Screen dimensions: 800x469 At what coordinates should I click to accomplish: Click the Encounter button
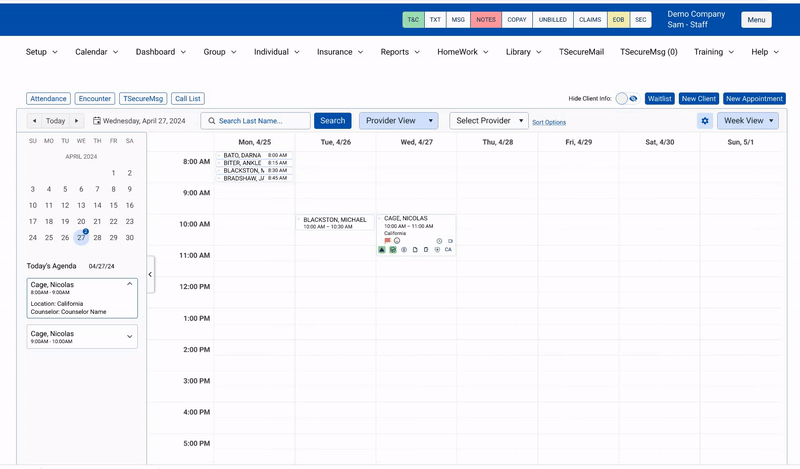(x=95, y=98)
